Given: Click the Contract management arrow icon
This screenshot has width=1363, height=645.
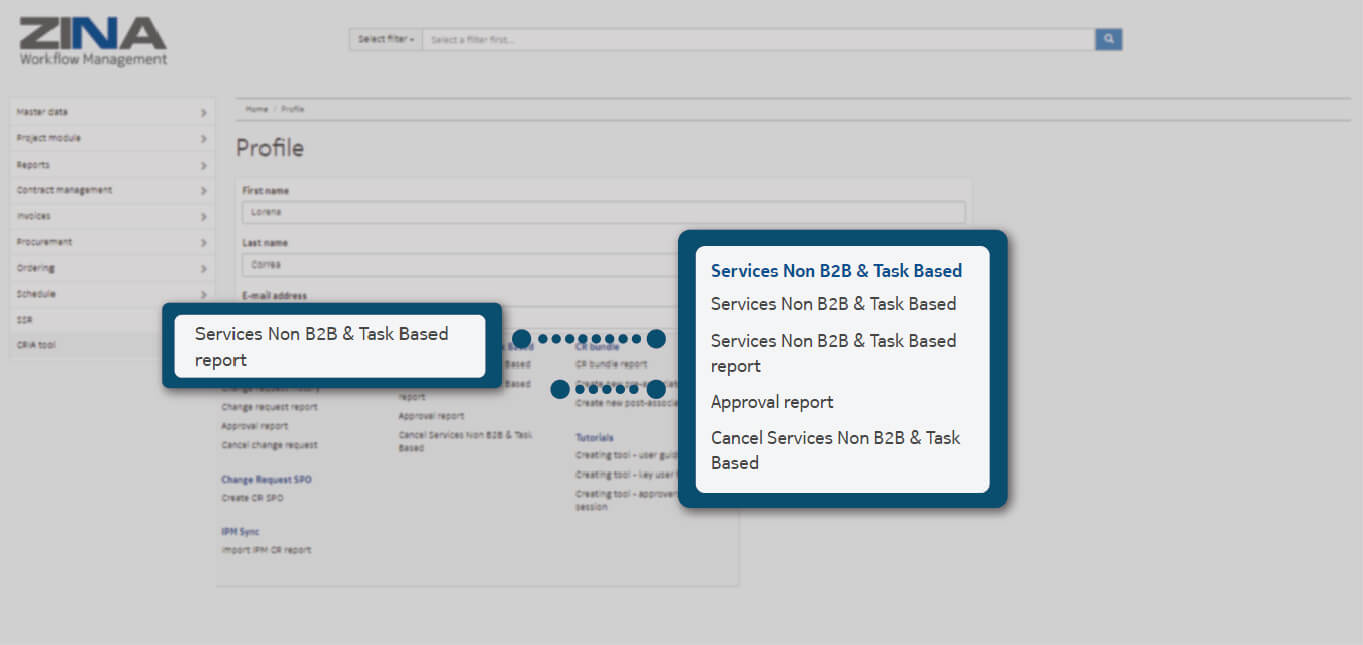Looking at the screenshot, I should click(x=203, y=191).
